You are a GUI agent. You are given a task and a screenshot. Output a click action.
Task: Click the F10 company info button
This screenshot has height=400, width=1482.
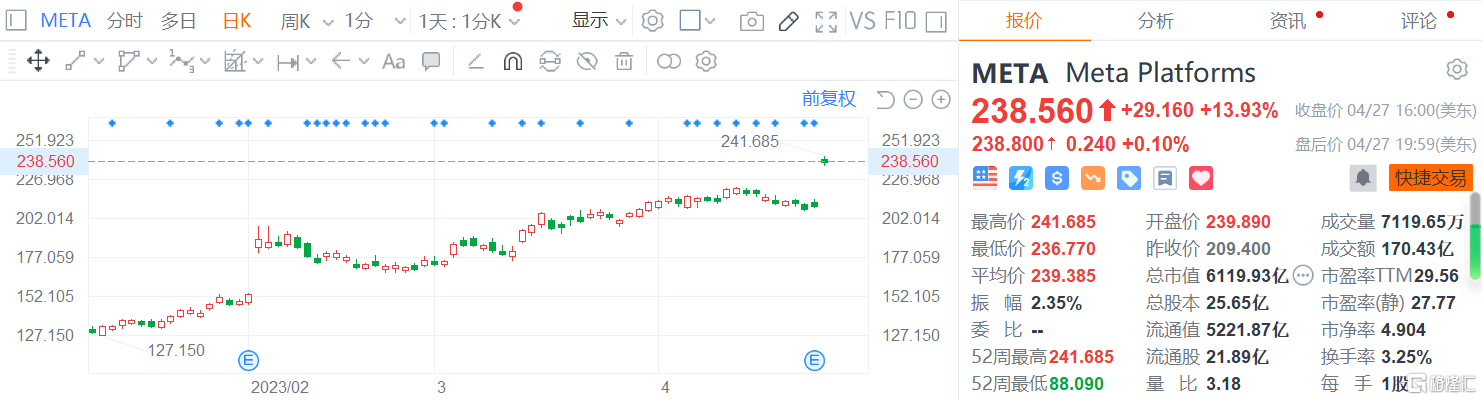[899, 21]
